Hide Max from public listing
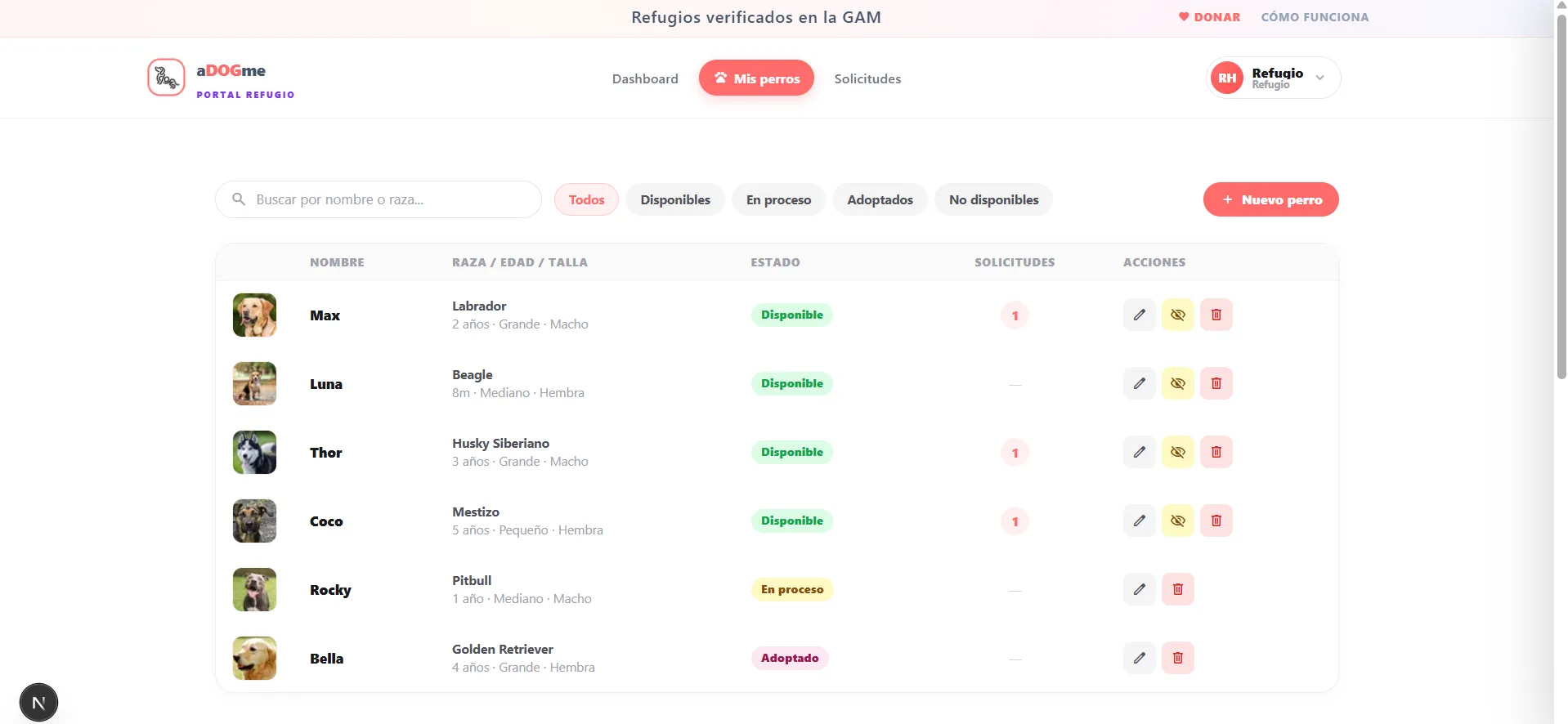This screenshot has width=1568, height=724. click(x=1177, y=315)
